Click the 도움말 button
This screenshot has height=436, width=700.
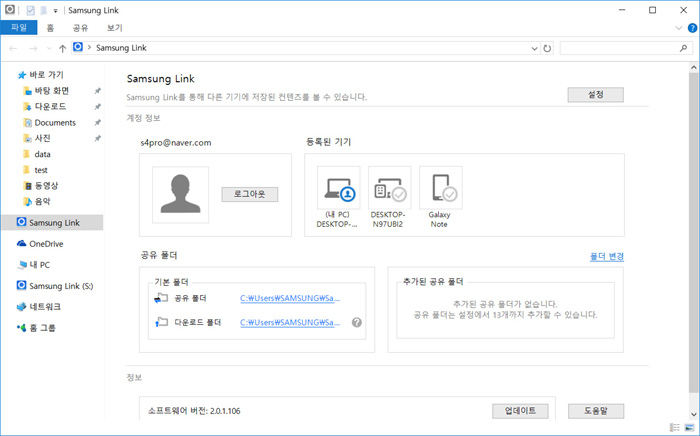pyautogui.click(x=596, y=411)
